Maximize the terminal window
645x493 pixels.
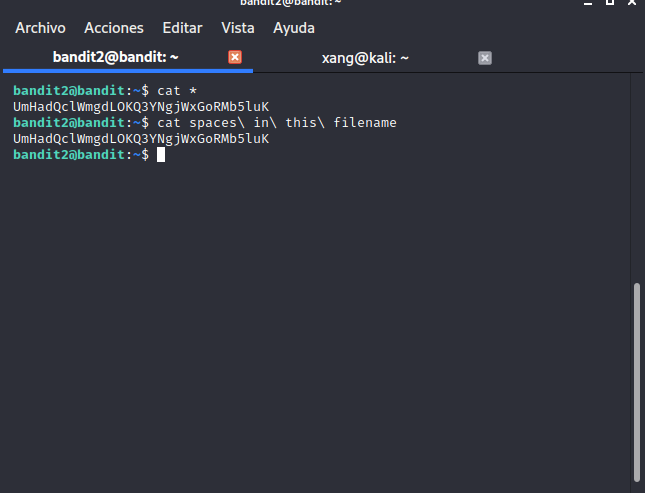610,2
